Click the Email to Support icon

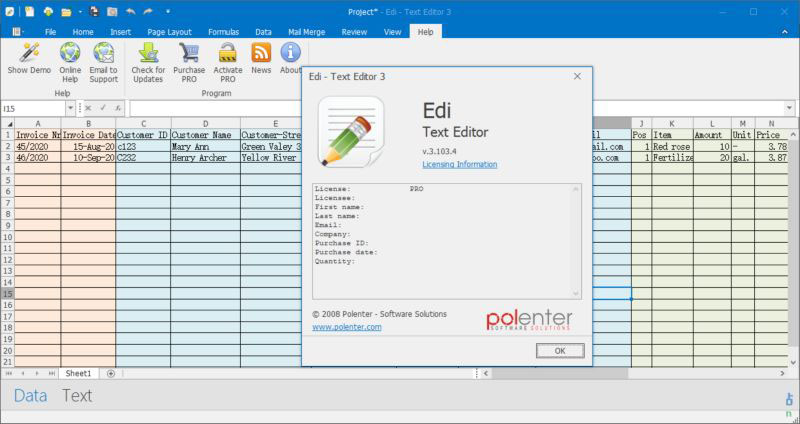point(104,52)
